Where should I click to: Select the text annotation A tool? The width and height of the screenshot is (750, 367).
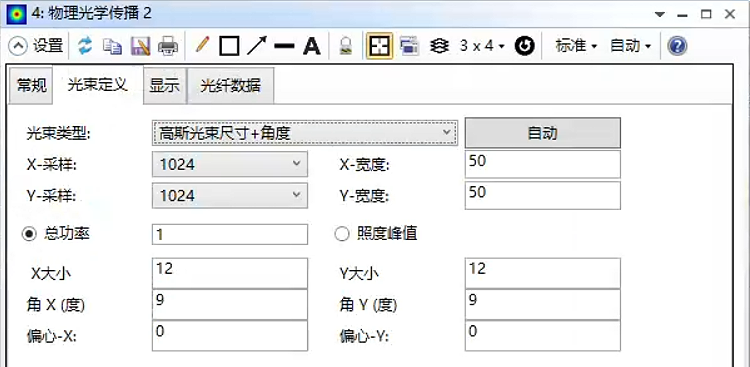point(311,46)
